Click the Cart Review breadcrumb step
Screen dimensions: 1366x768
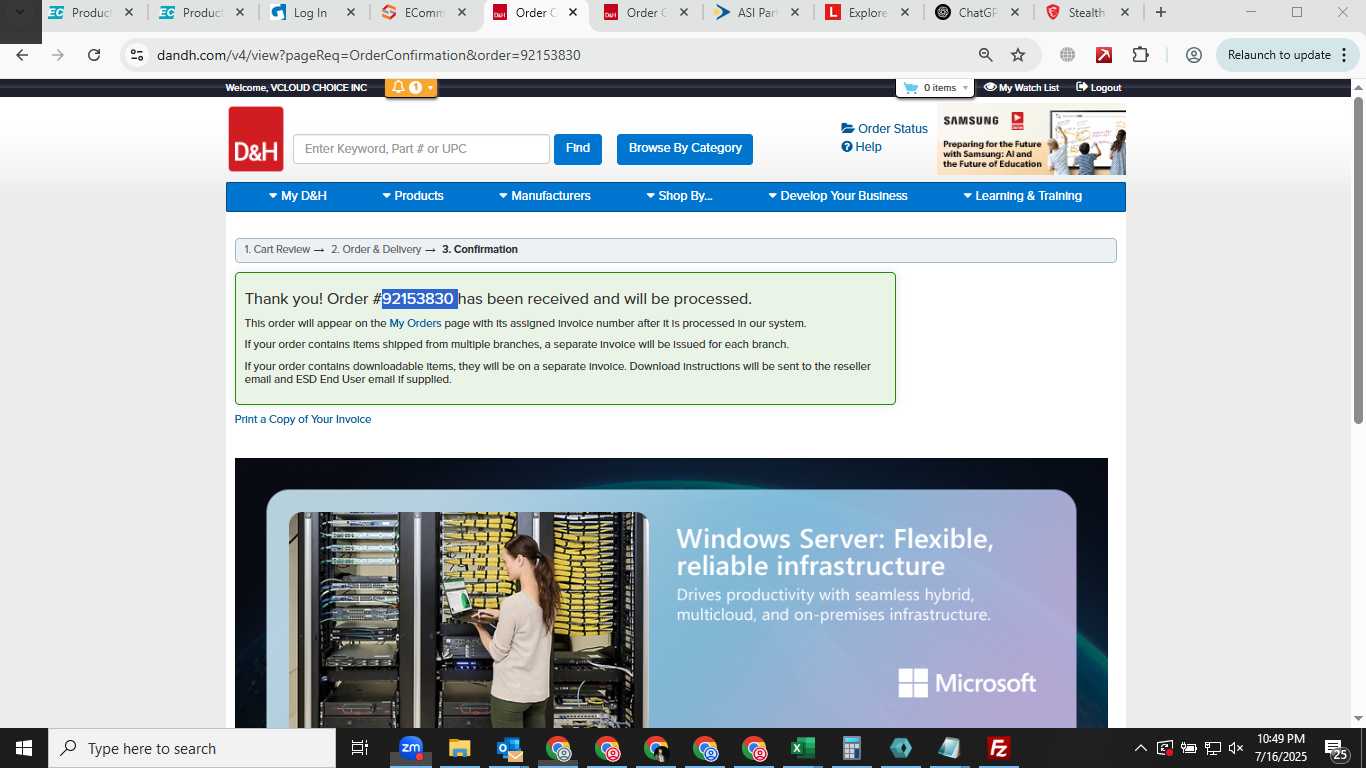coord(277,250)
